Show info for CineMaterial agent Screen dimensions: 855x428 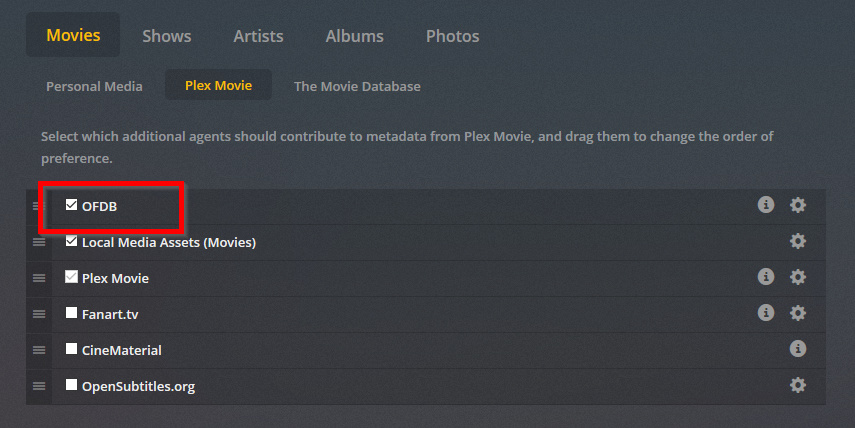pos(798,349)
